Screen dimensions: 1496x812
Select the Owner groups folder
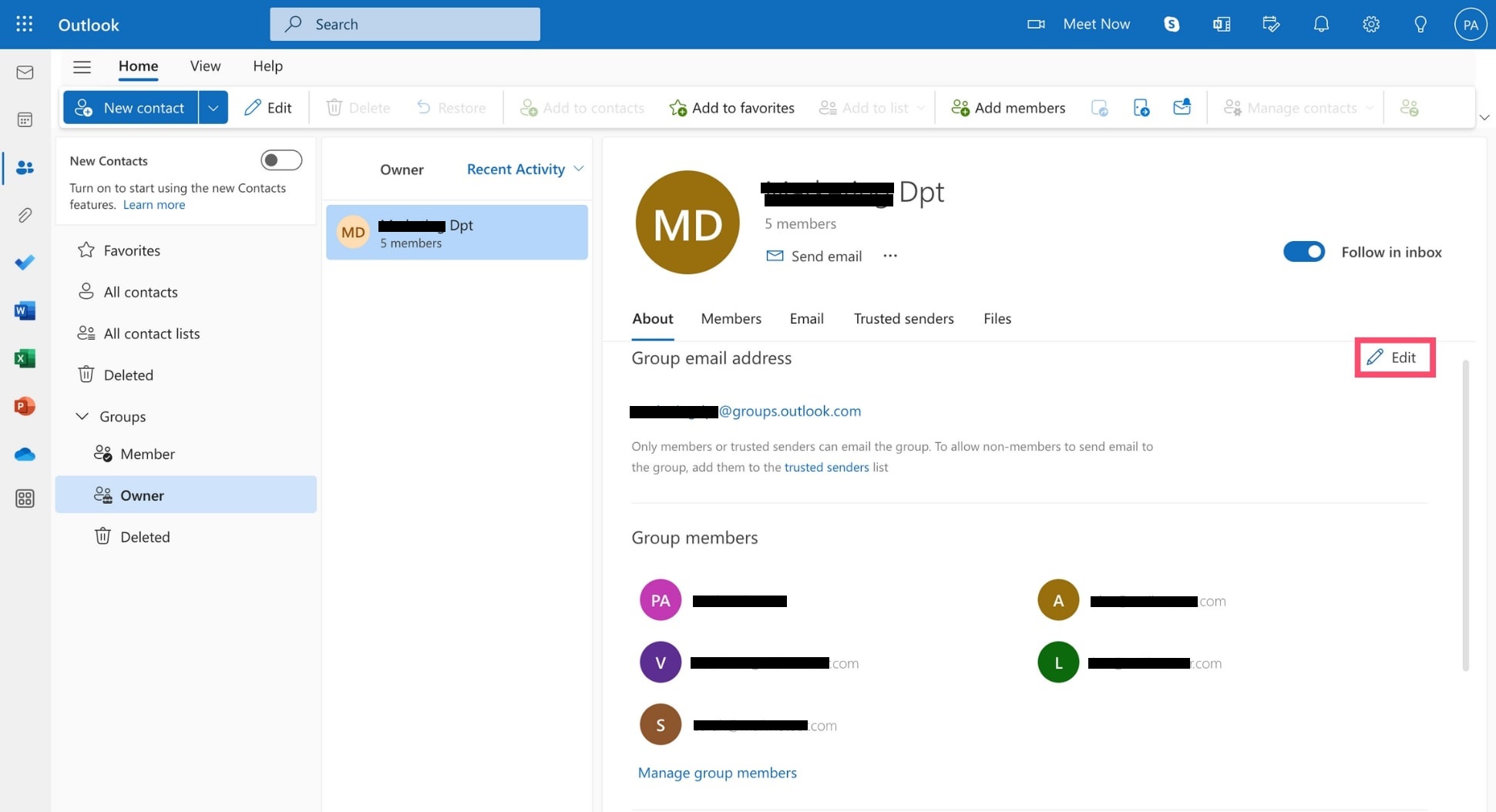tap(186, 495)
